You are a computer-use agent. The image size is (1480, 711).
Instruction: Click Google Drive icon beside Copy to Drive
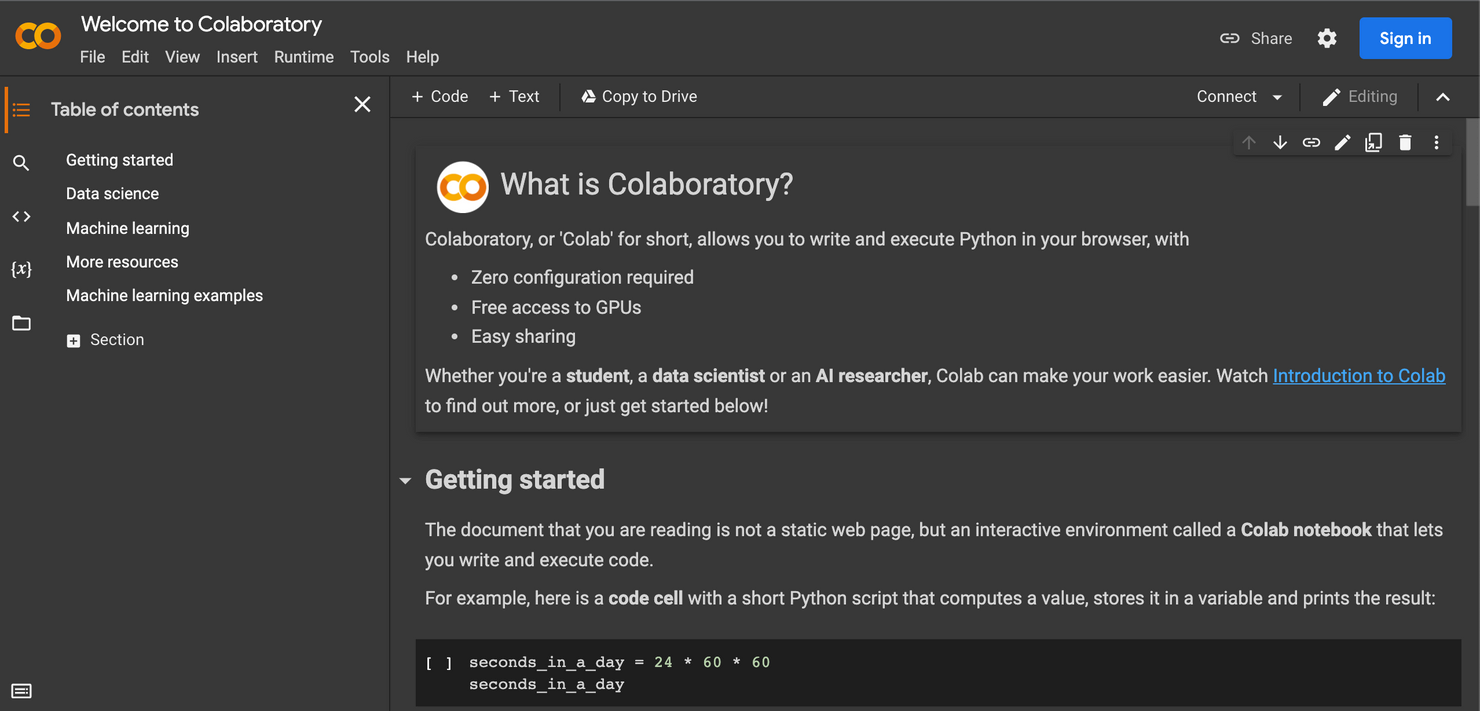point(589,96)
